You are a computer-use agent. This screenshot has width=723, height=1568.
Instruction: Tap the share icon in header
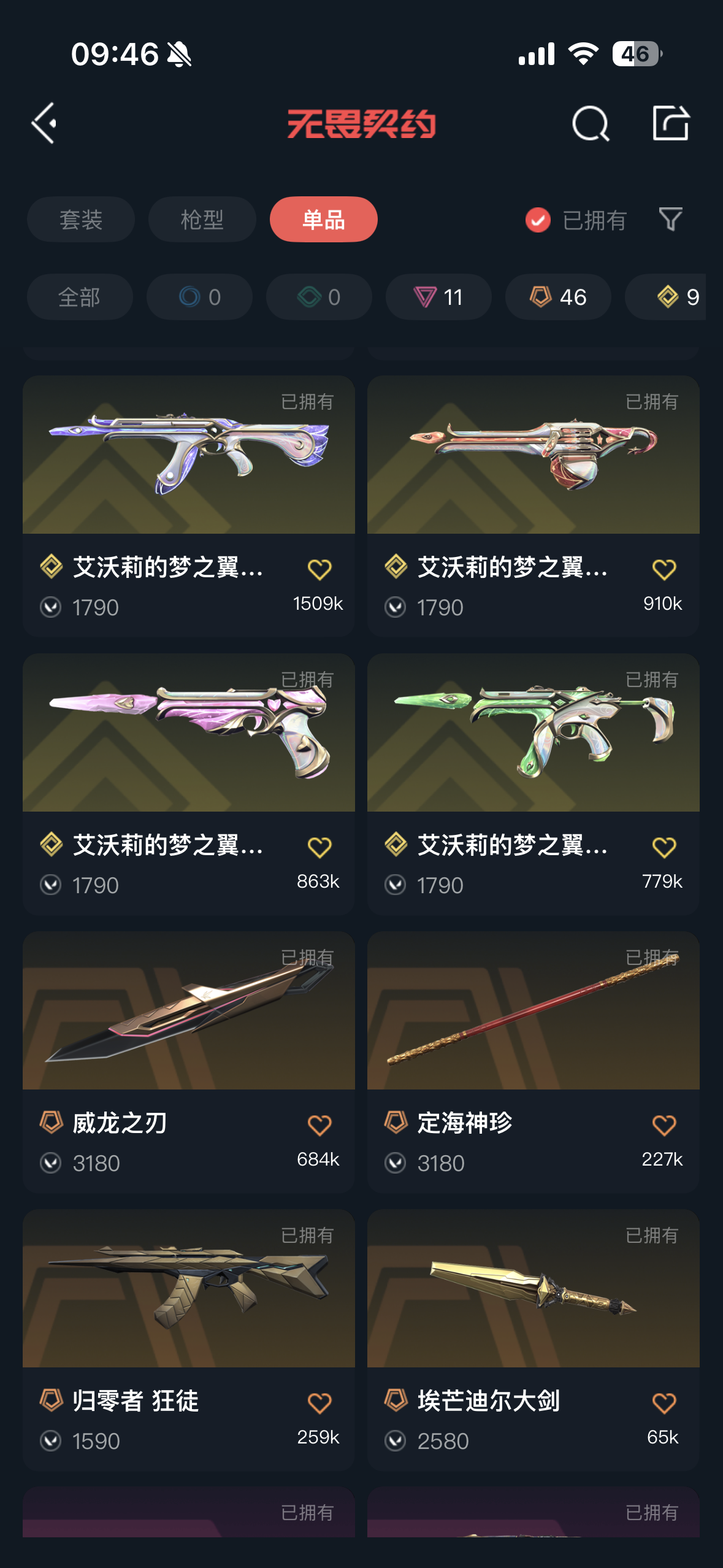670,123
